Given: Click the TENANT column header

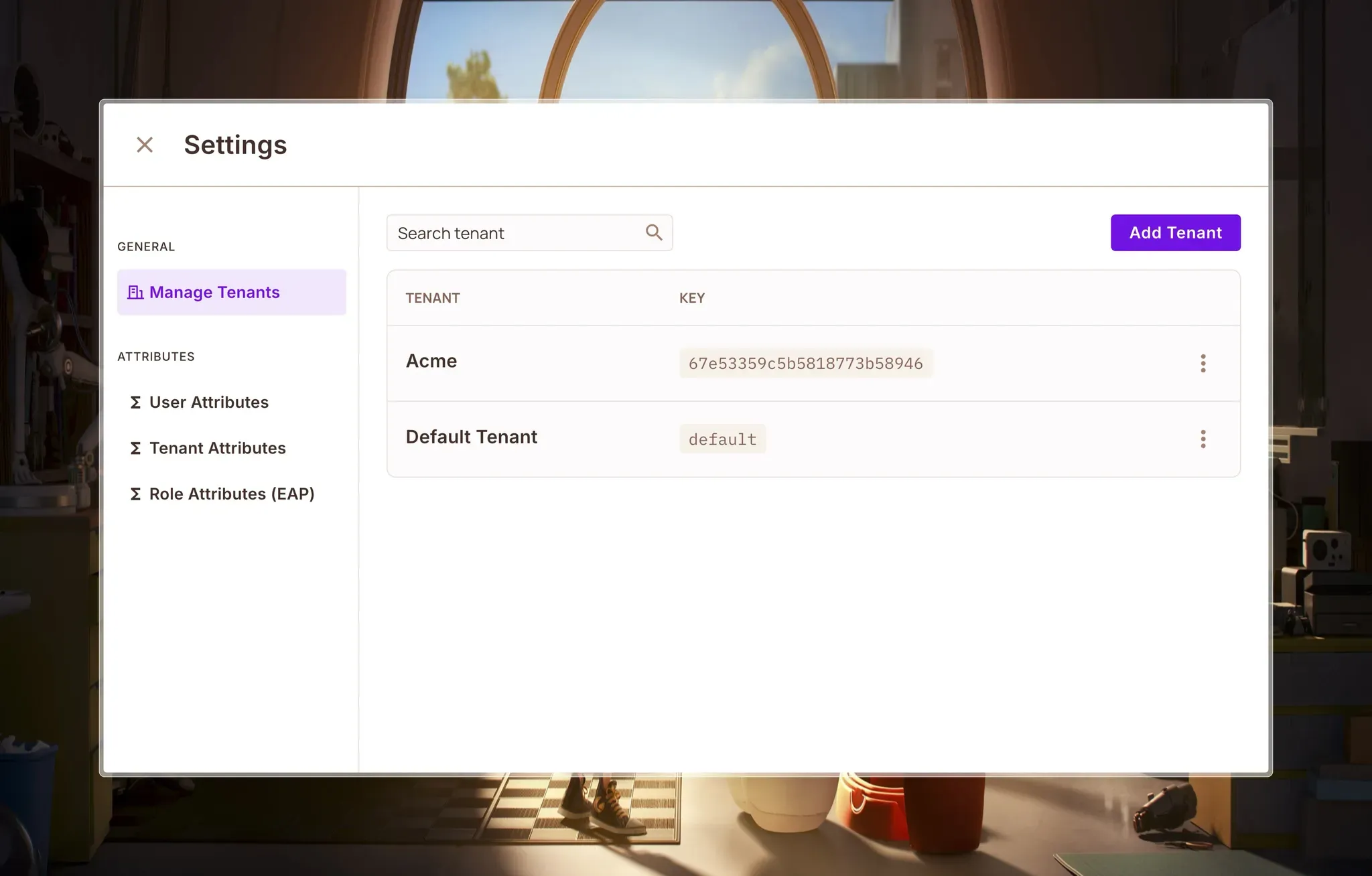Looking at the screenshot, I should [433, 298].
